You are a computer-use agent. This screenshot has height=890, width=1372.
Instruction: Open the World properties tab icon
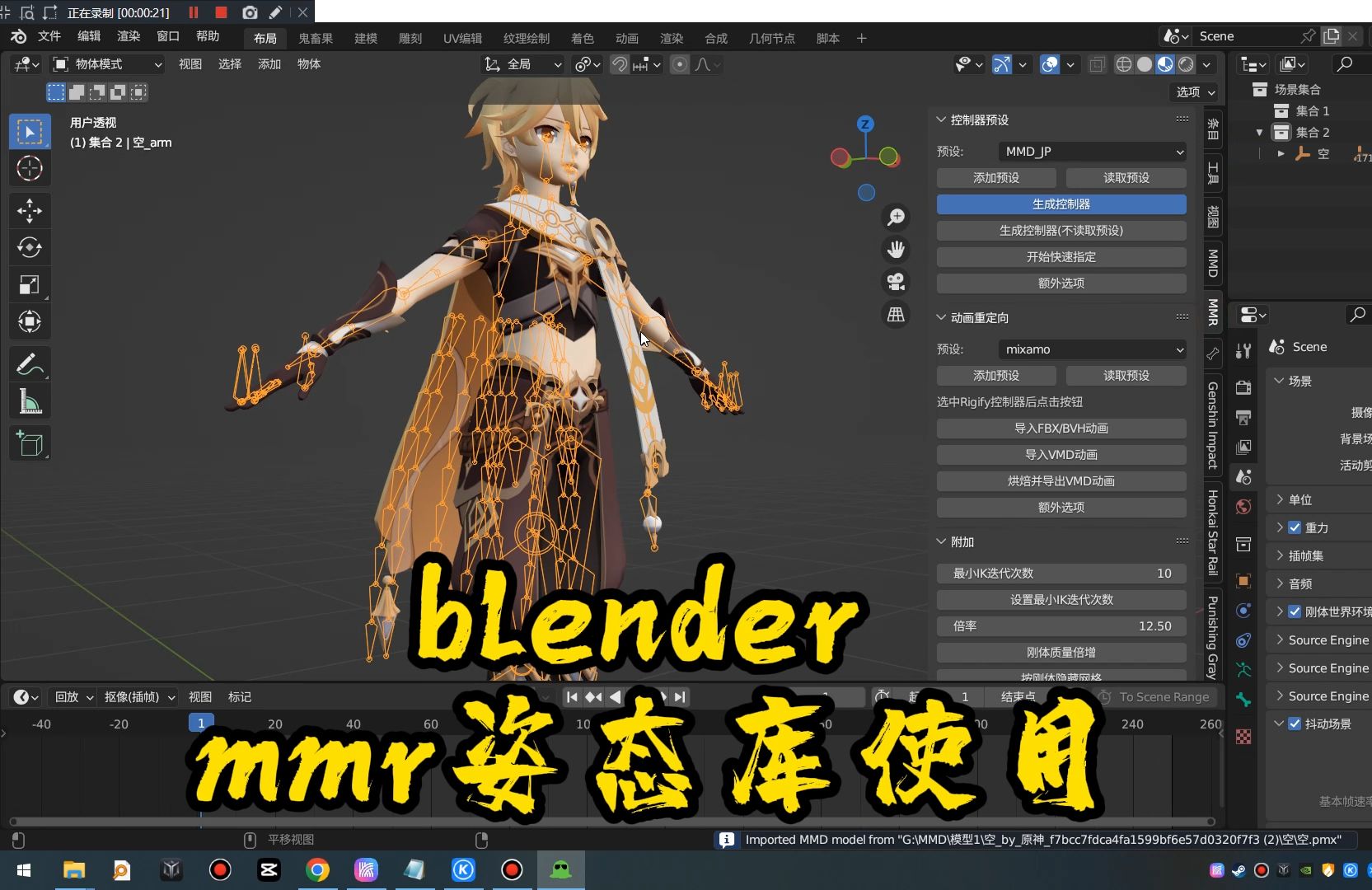pyautogui.click(x=1243, y=507)
